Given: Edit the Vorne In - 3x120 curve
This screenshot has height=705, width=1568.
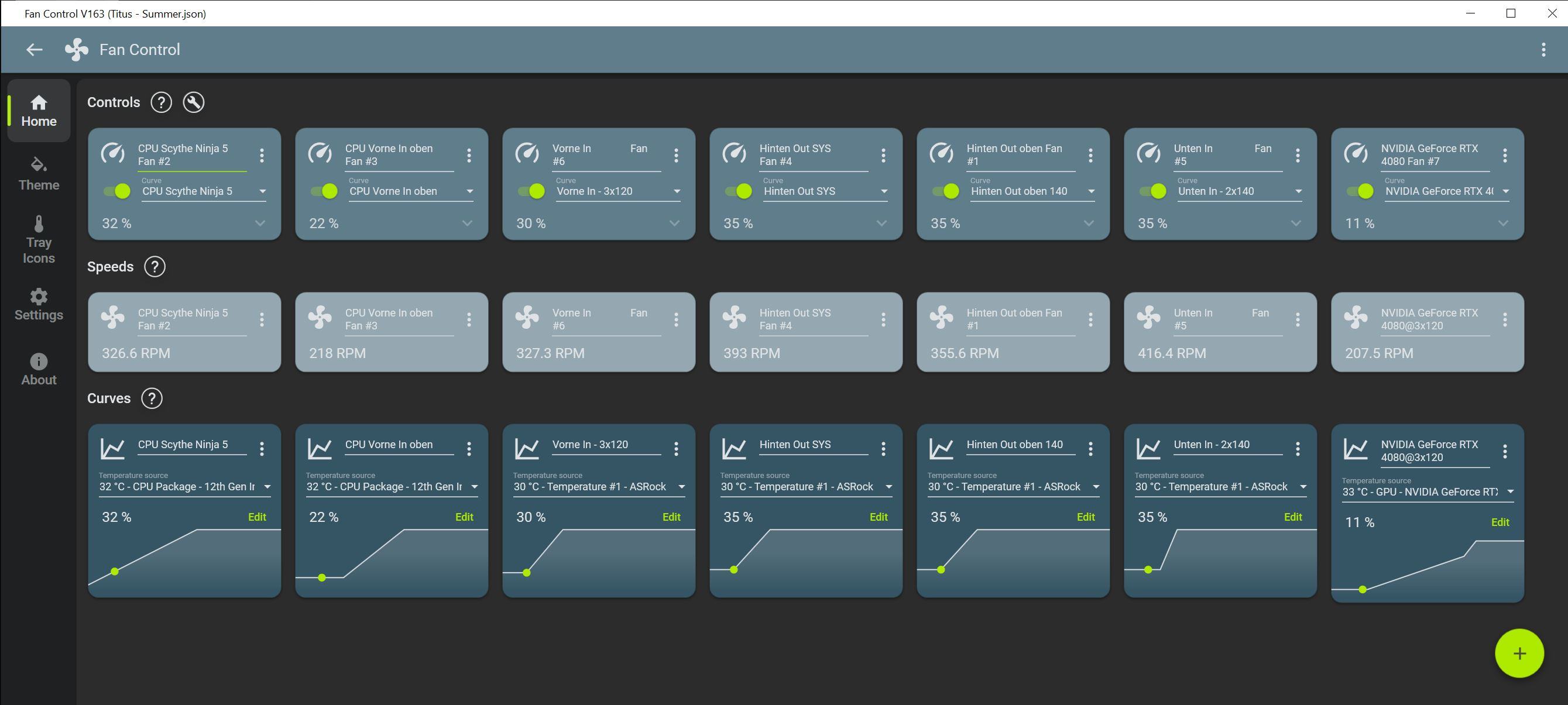Looking at the screenshot, I should click(671, 517).
